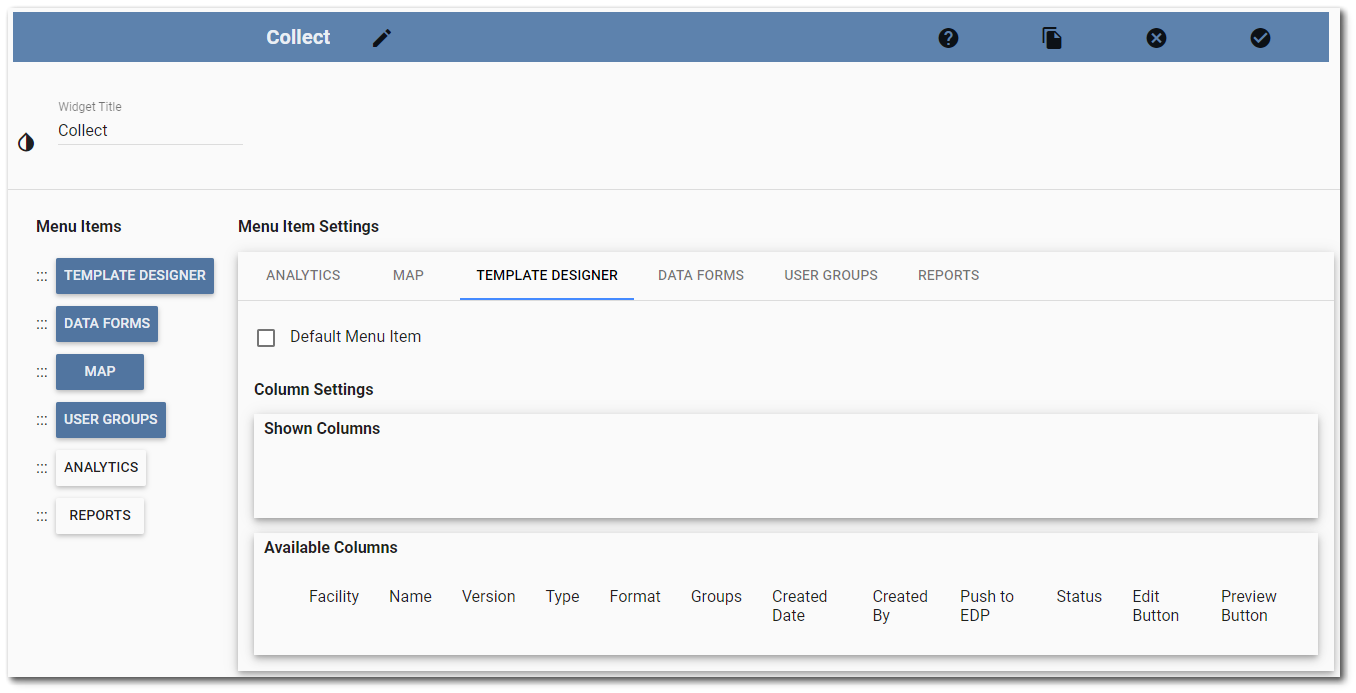Toggle the User Groups menu item button
This screenshot has width=1356, height=693.
coord(110,420)
